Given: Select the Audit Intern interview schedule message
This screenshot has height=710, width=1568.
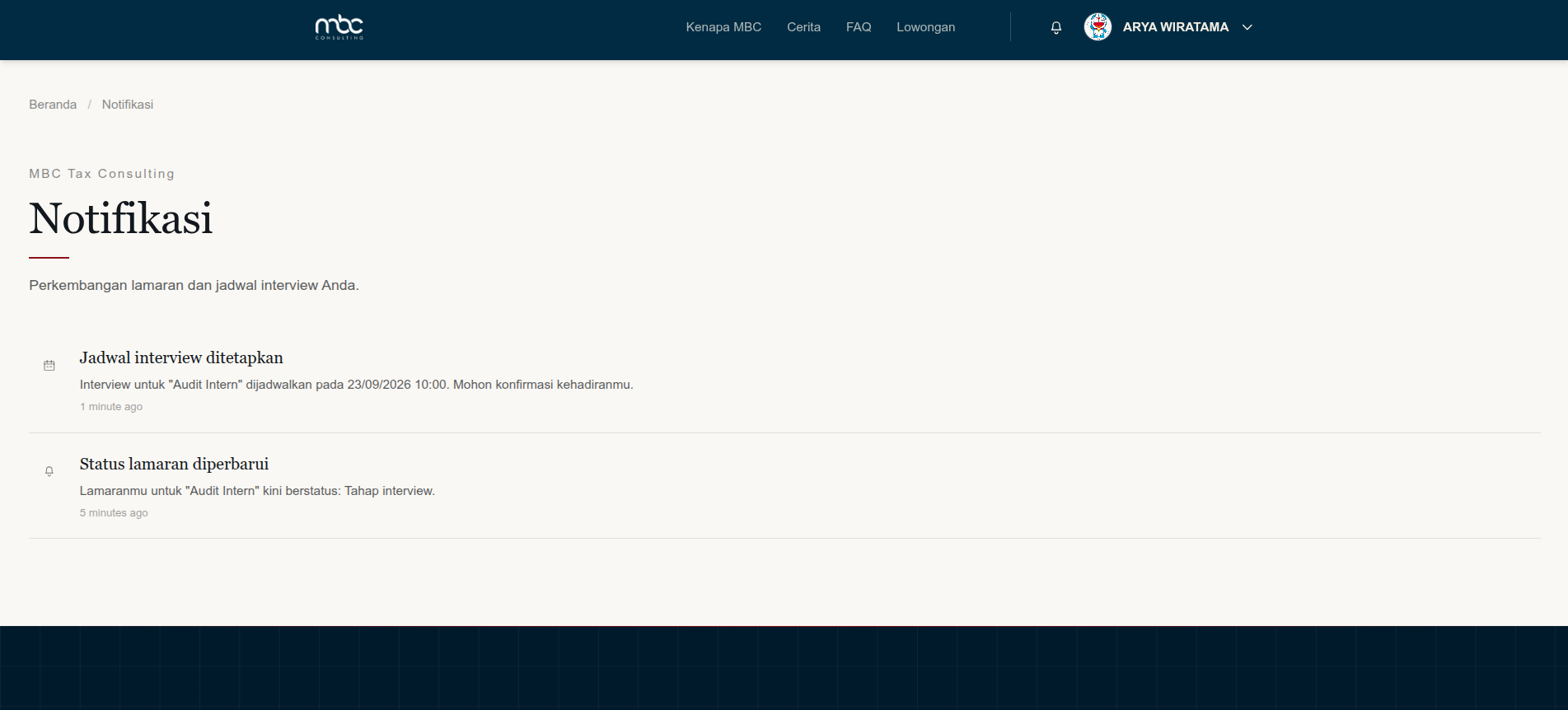Looking at the screenshot, I should click(x=356, y=385).
